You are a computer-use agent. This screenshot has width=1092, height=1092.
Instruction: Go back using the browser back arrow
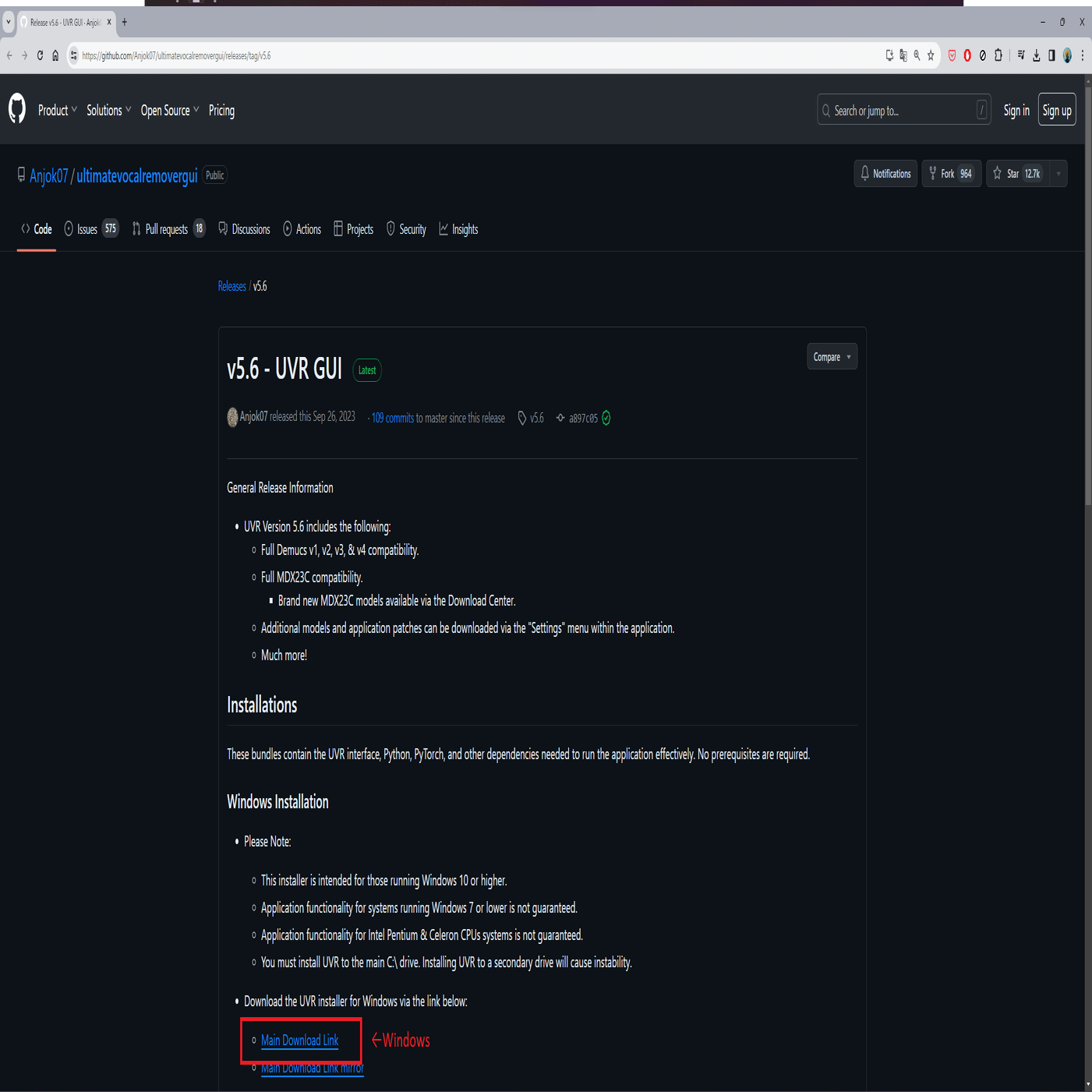coord(9,55)
